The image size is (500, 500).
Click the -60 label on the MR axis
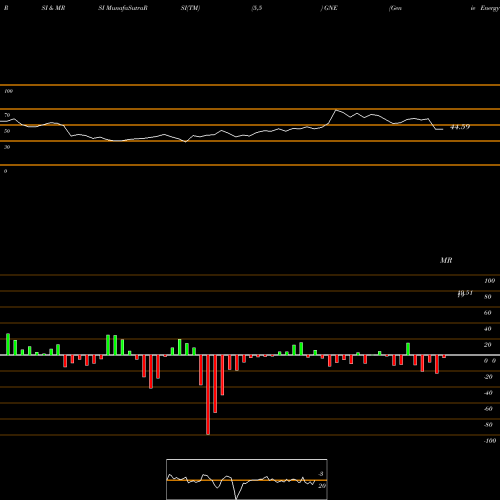point(488,409)
